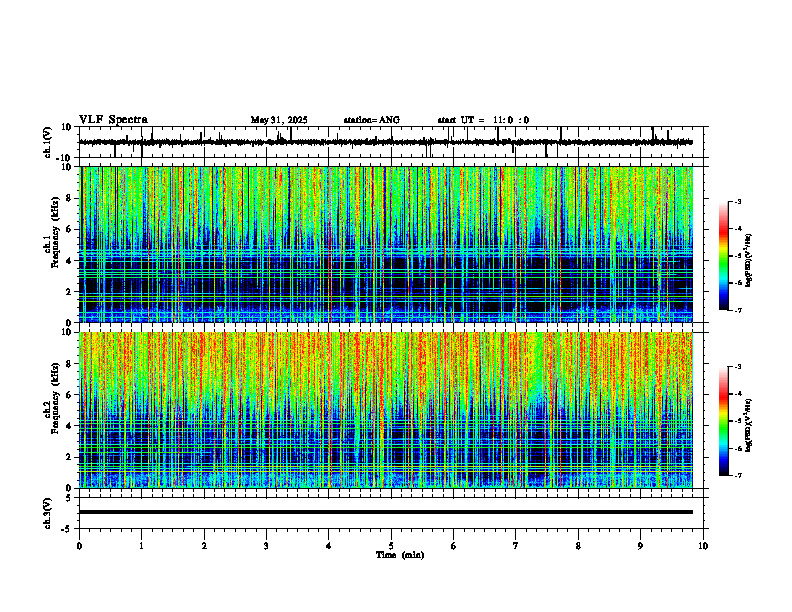Click the time axis tick label "2"
792x612 pixels.
pyautogui.click(x=204, y=546)
